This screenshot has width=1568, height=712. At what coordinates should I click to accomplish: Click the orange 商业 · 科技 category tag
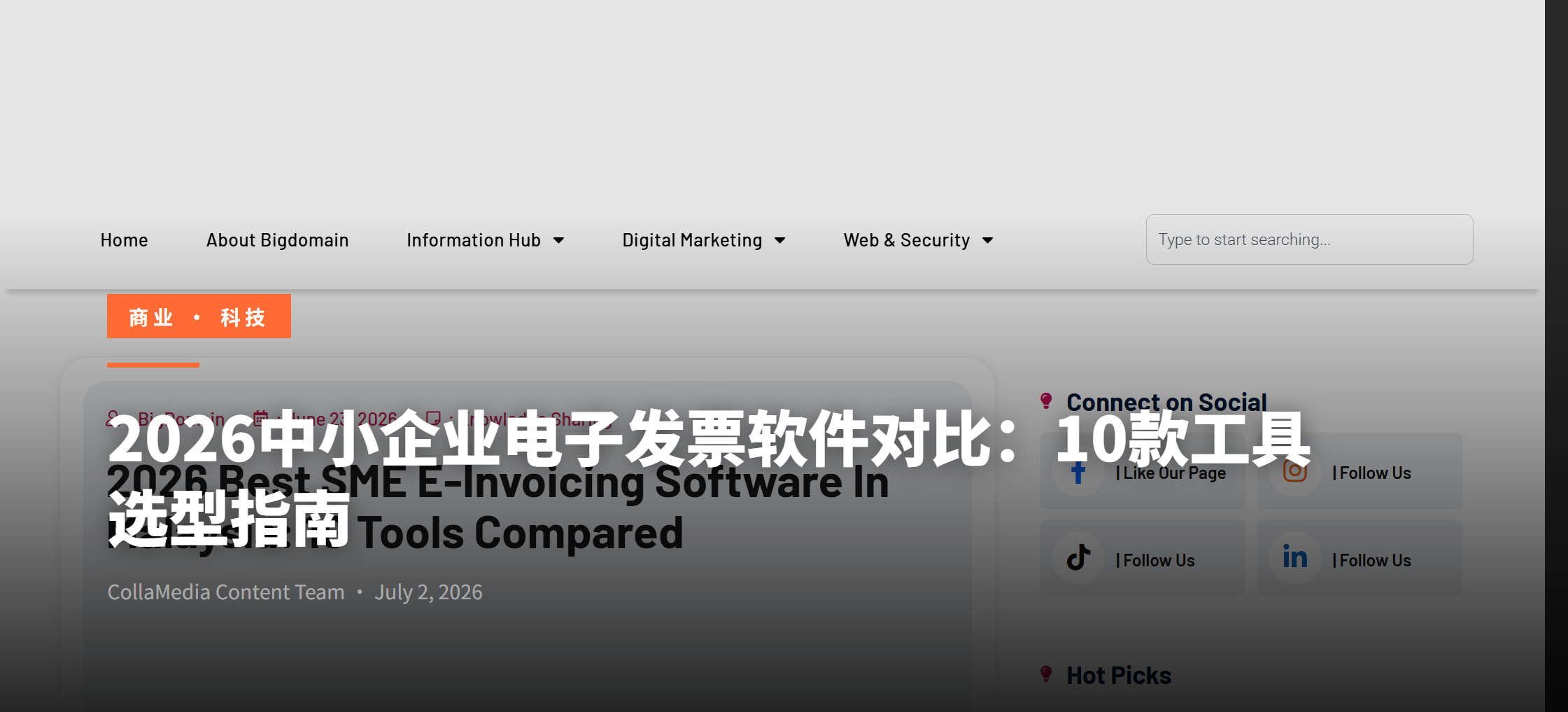coord(199,316)
